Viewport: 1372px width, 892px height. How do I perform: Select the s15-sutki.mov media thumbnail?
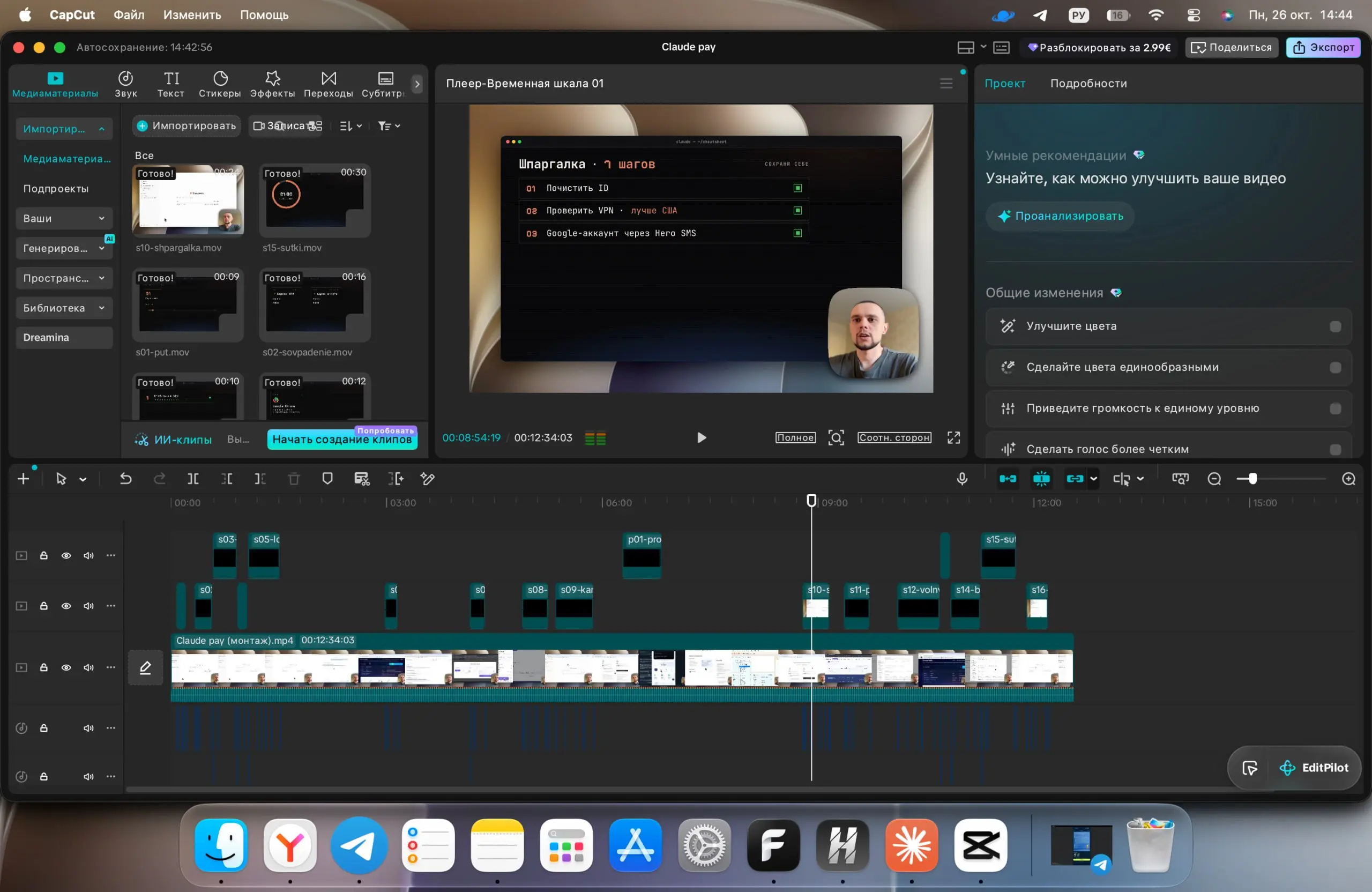315,200
